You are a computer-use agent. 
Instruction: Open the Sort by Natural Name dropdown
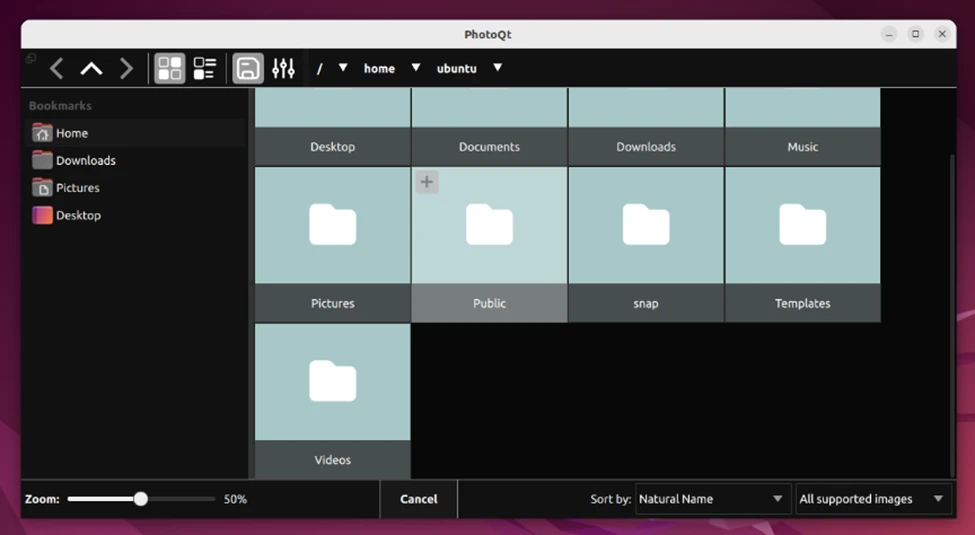pyautogui.click(x=712, y=499)
